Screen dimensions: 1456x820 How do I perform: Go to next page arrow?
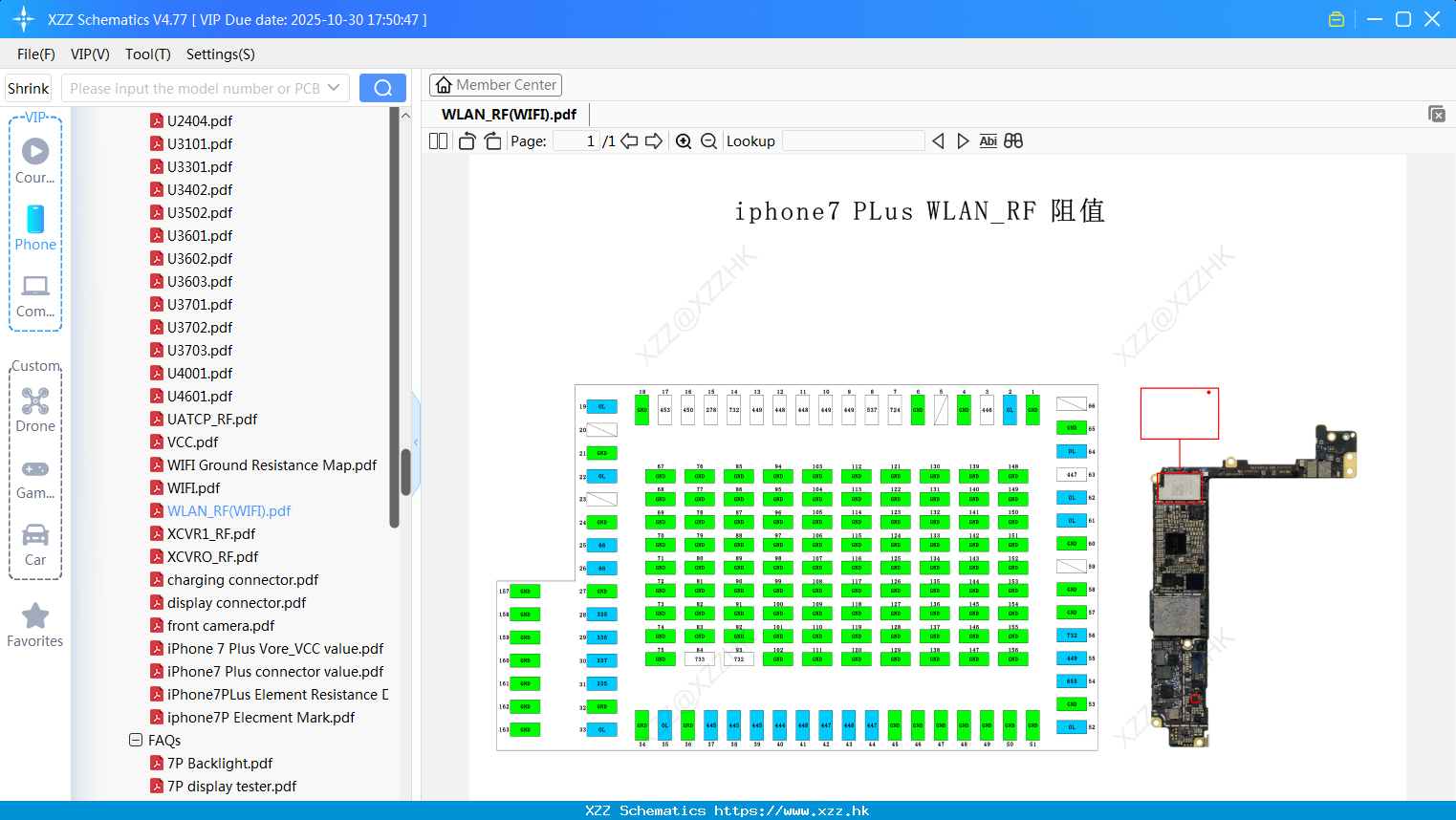click(x=654, y=140)
